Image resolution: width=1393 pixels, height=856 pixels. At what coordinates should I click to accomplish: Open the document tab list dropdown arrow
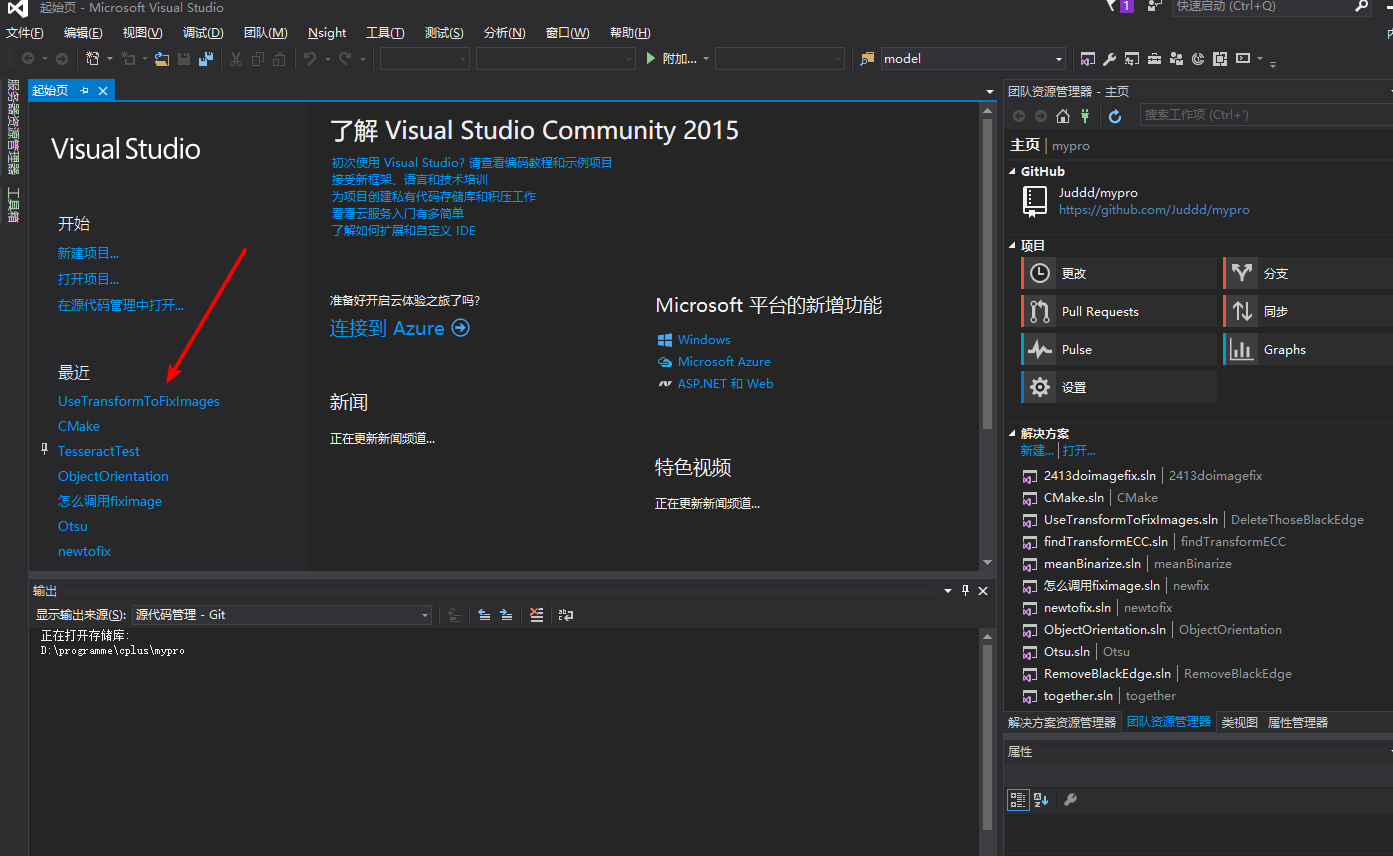click(x=988, y=91)
